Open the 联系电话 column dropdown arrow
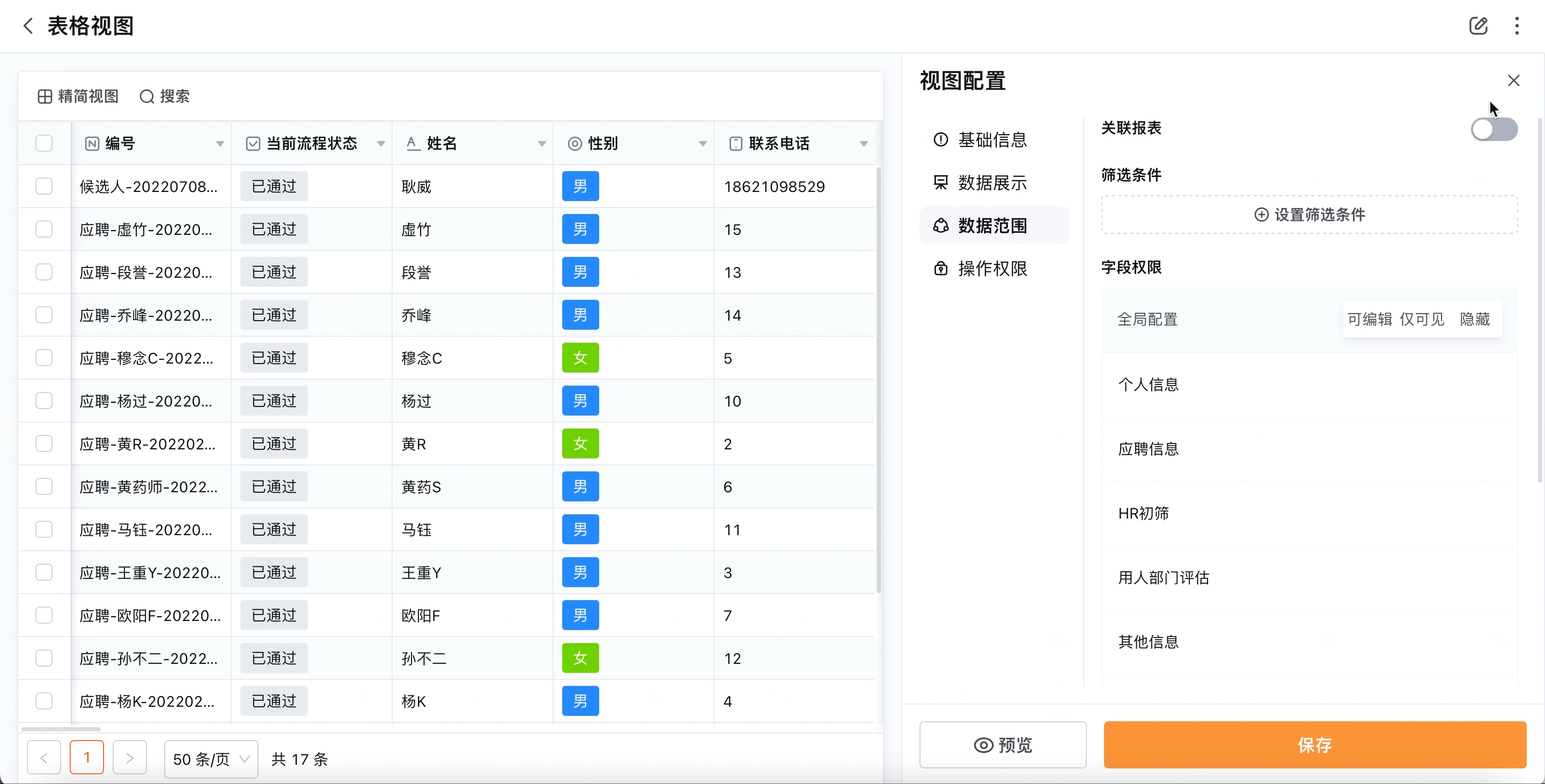The image size is (1545, 784). pyautogui.click(x=864, y=144)
